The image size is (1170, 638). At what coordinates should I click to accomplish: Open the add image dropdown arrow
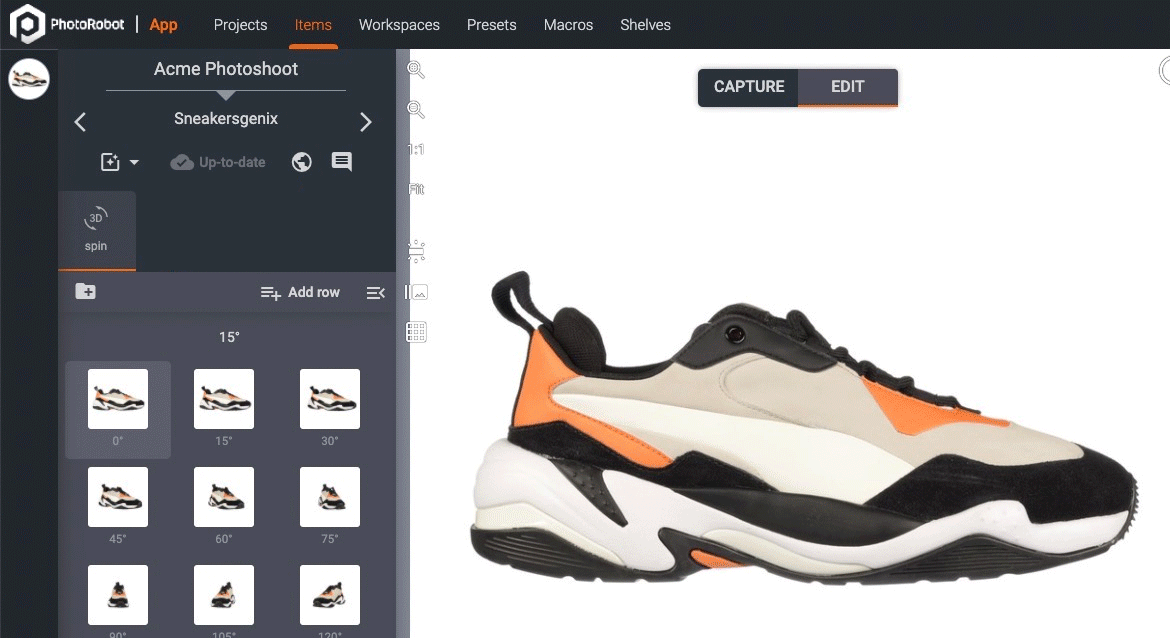click(x=133, y=161)
